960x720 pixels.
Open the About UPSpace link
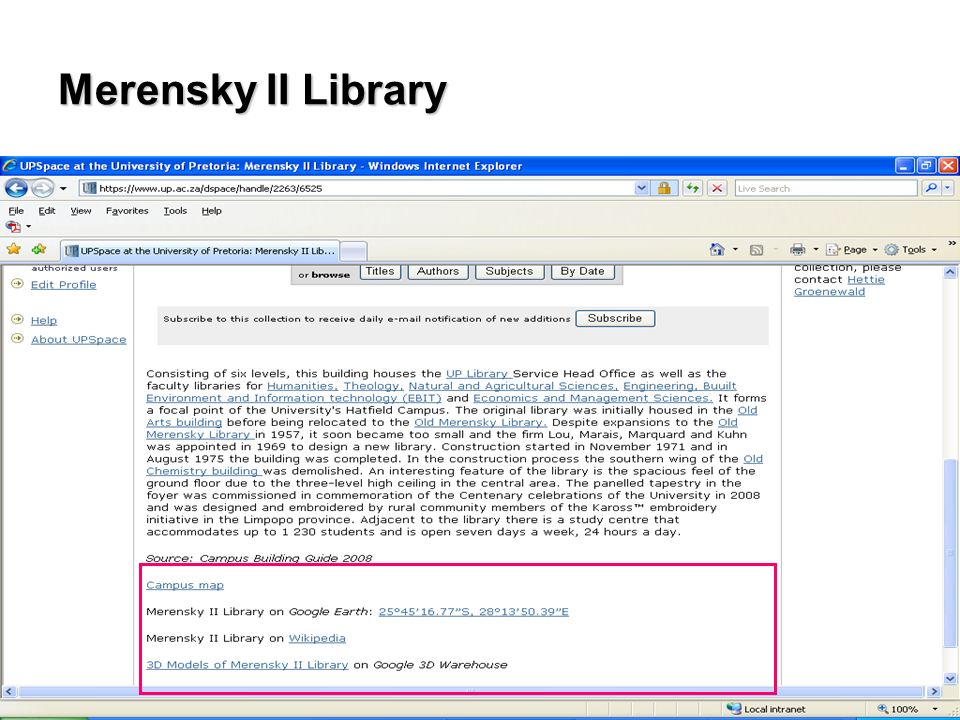(78, 339)
